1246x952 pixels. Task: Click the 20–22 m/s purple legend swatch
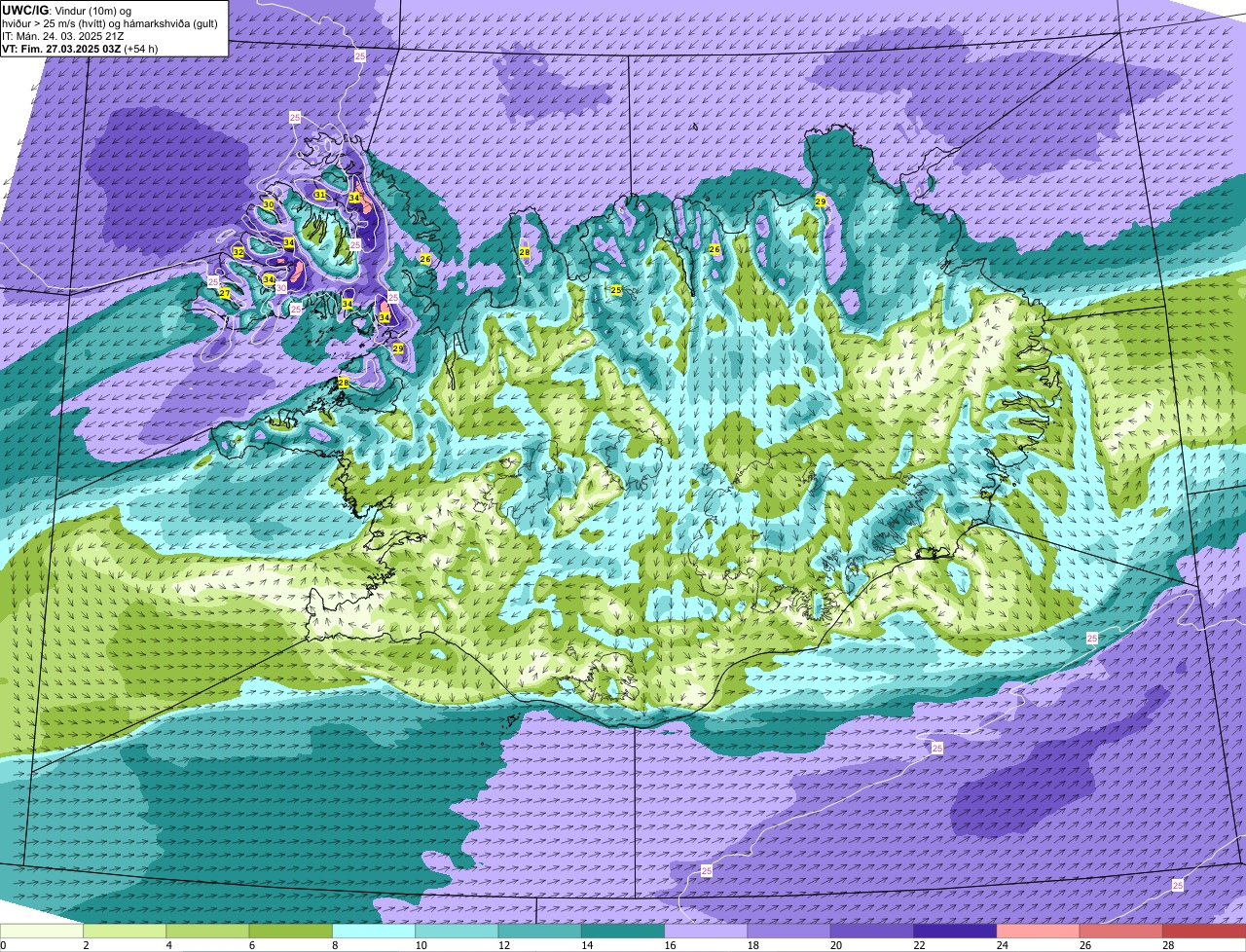coord(872,931)
